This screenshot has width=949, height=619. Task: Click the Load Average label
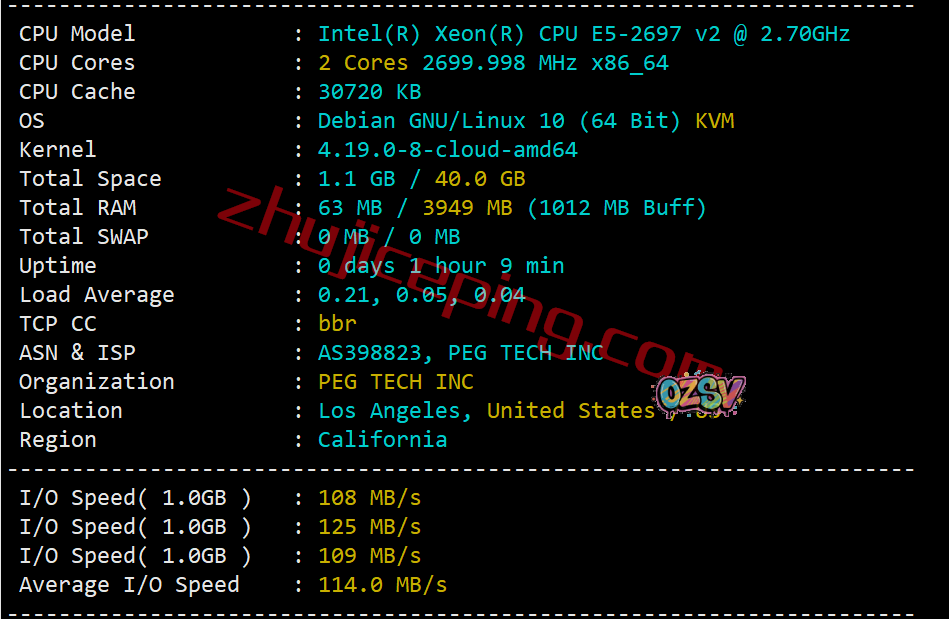(97, 295)
